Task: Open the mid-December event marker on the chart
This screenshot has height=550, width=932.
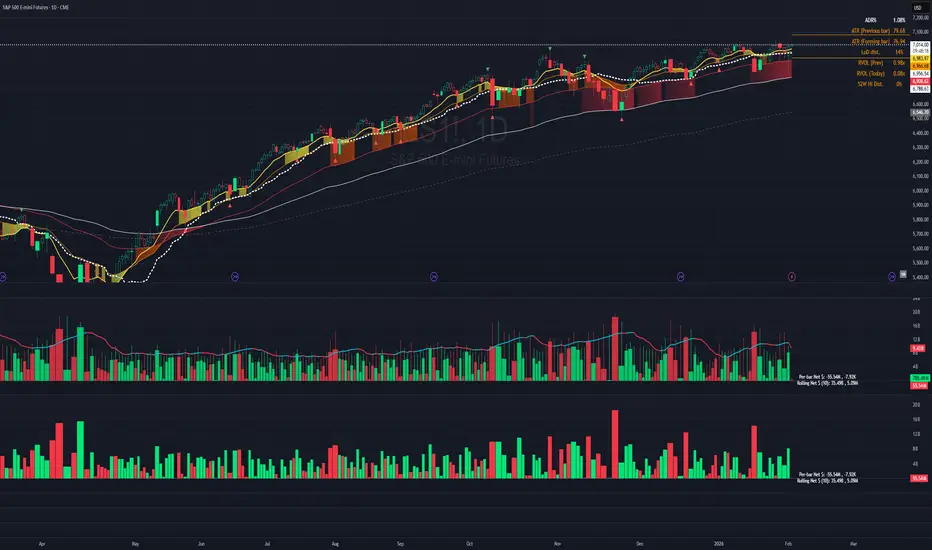Action: [681, 276]
